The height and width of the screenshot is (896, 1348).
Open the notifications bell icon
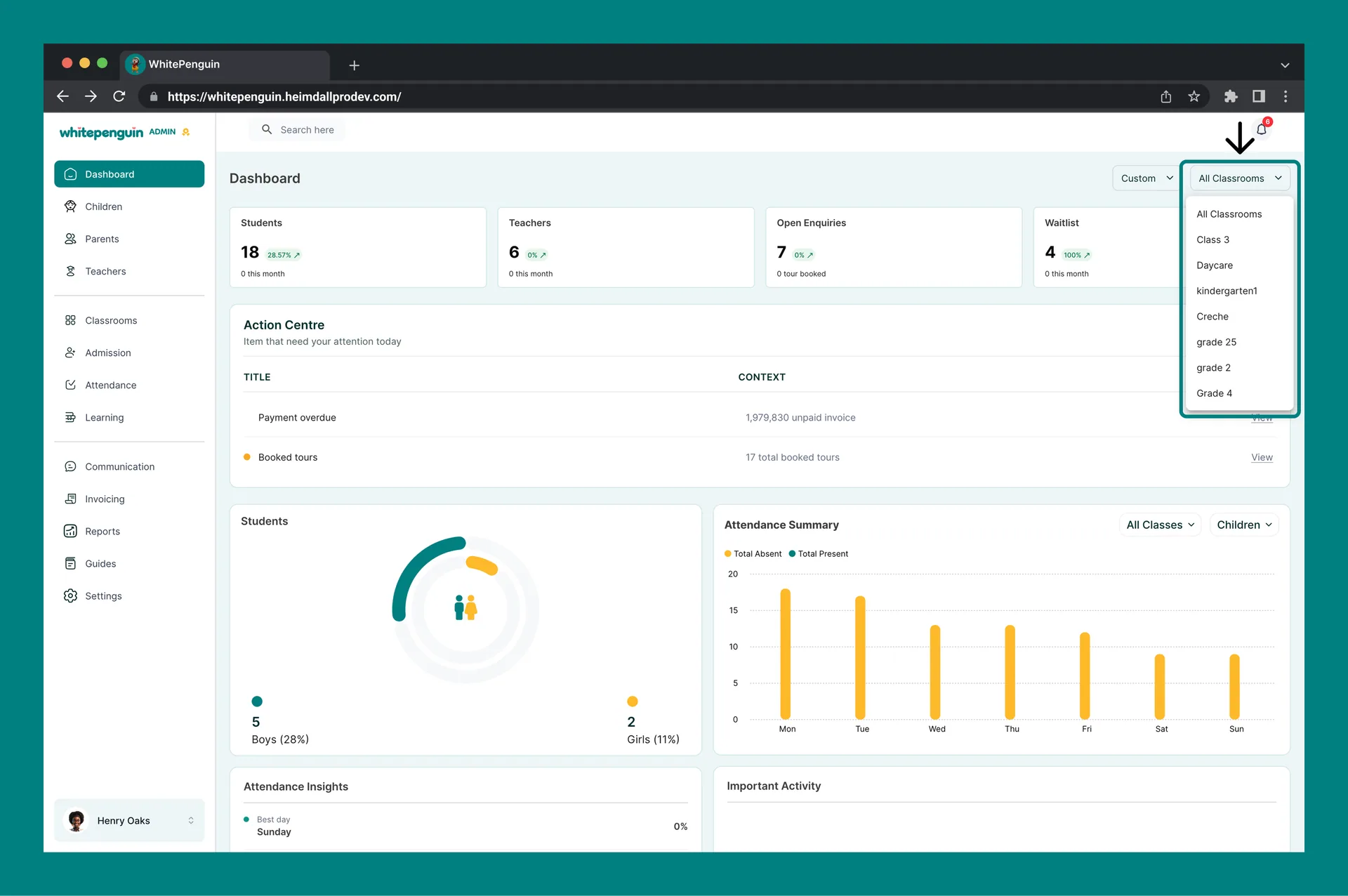(1262, 129)
